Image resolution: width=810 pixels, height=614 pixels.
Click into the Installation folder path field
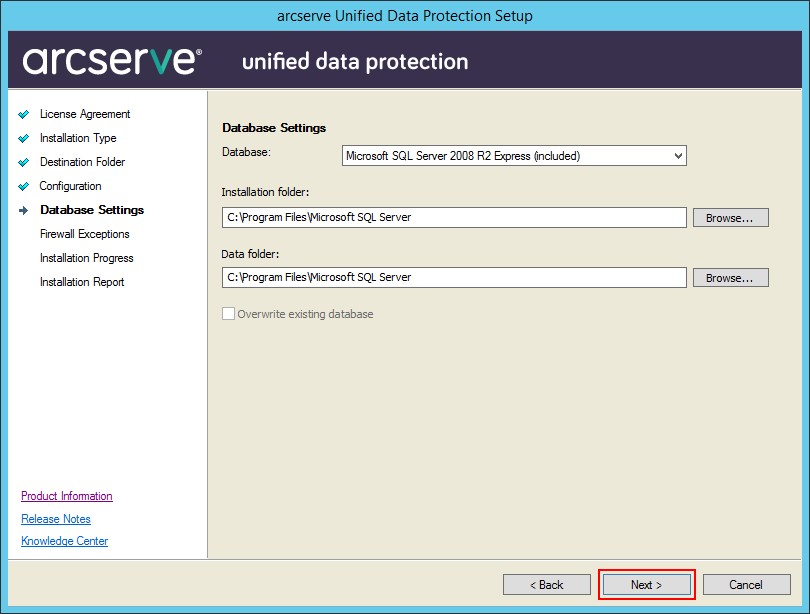click(x=454, y=217)
